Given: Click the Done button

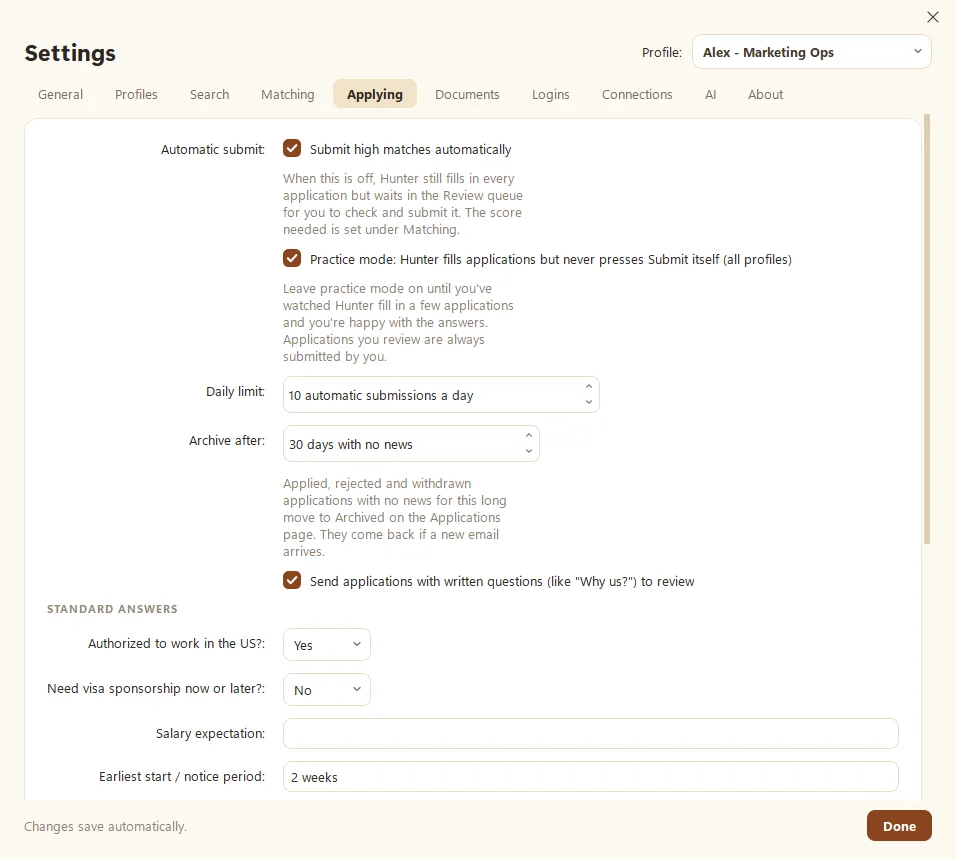Looking at the screenshot, I should 899,826.
